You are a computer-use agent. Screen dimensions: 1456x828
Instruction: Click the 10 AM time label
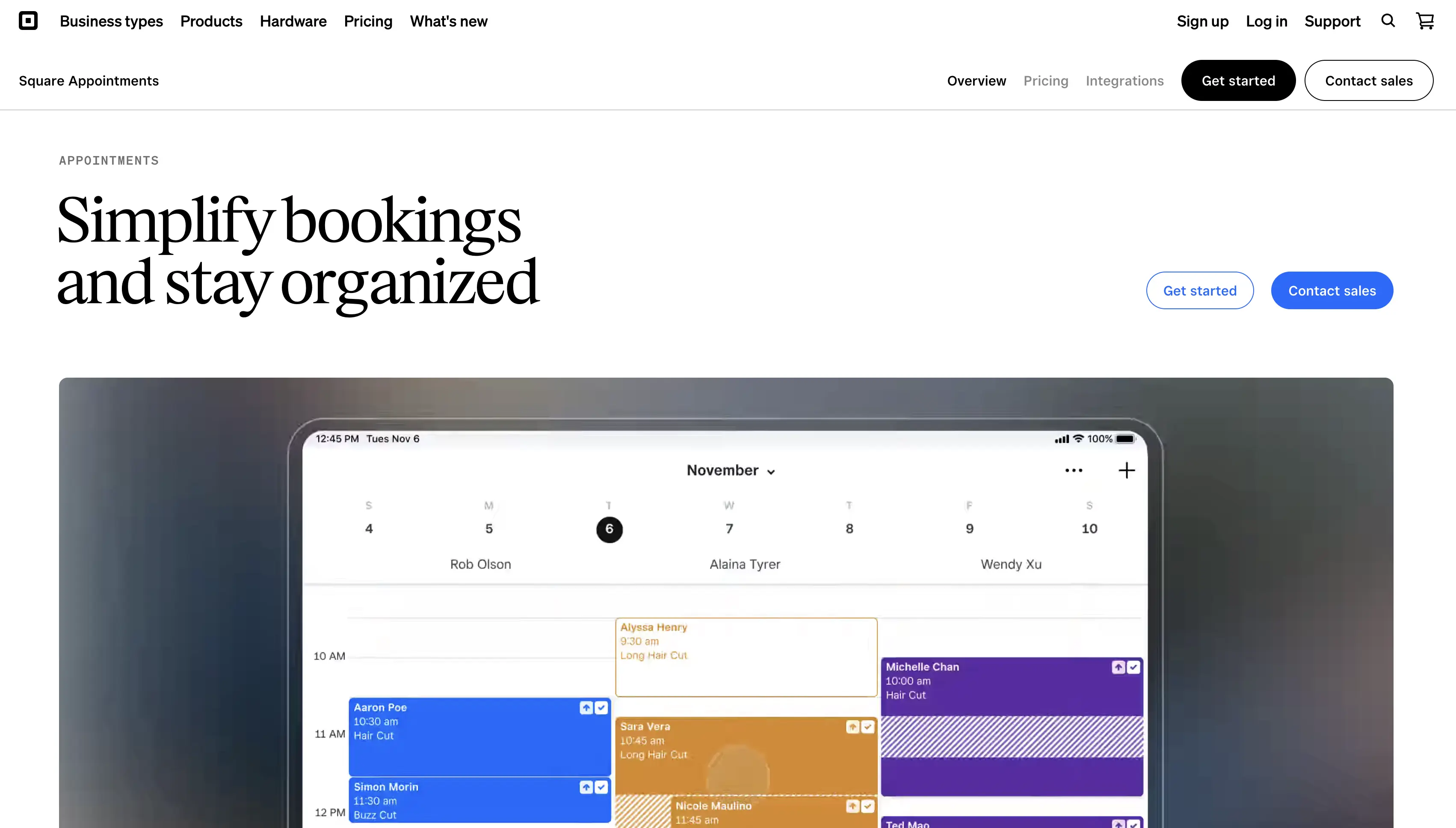(x=329, y=656)
